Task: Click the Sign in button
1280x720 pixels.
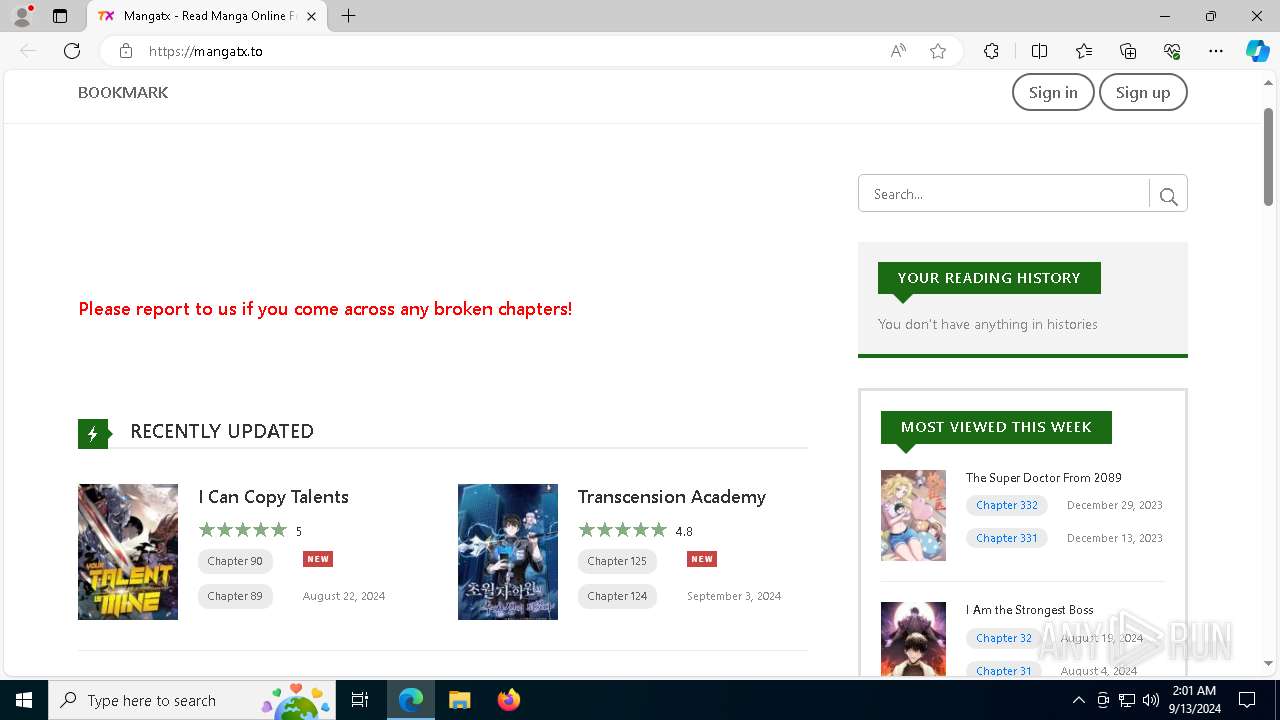Action: 1053,92
